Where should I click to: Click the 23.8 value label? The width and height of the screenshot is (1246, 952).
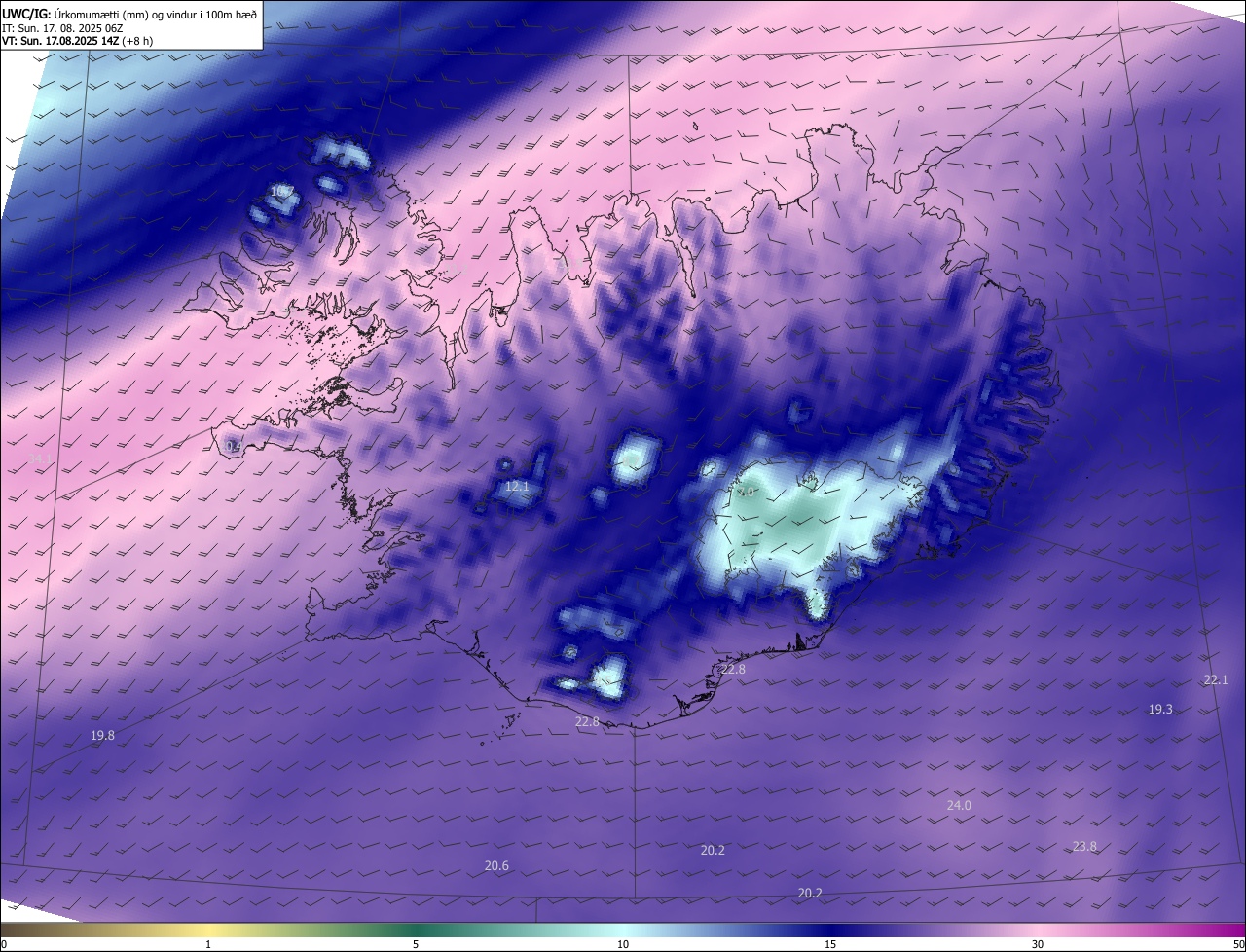point(1084,847)
